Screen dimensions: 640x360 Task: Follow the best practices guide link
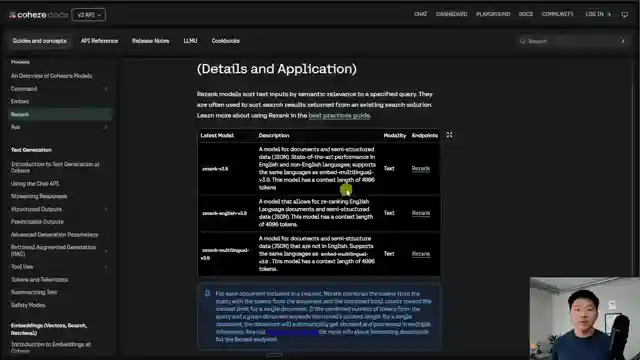340,116
